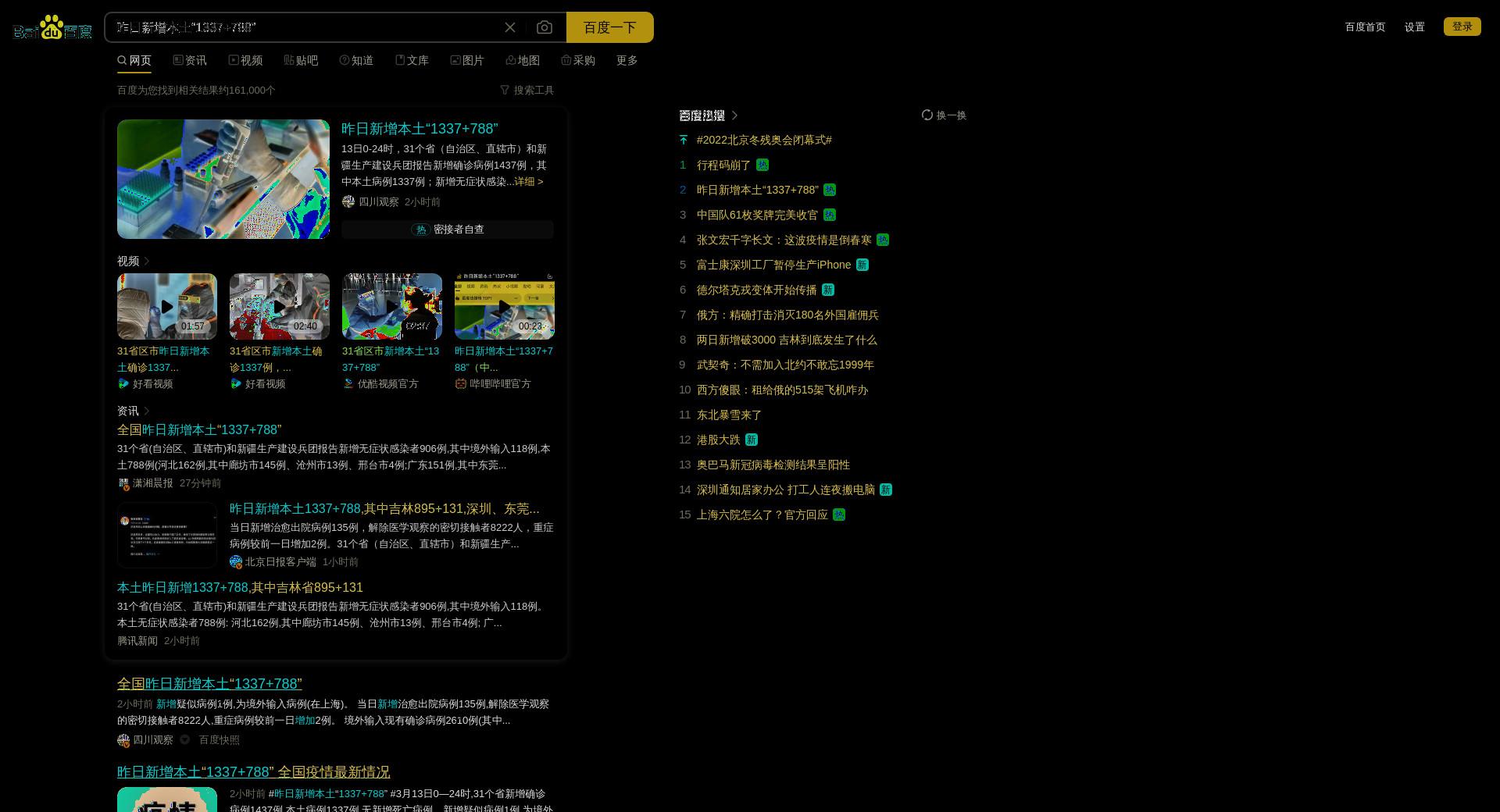Switch to the 资讯 tab
The height and width of the screenshot is (812, 1500).
point(190,60)
